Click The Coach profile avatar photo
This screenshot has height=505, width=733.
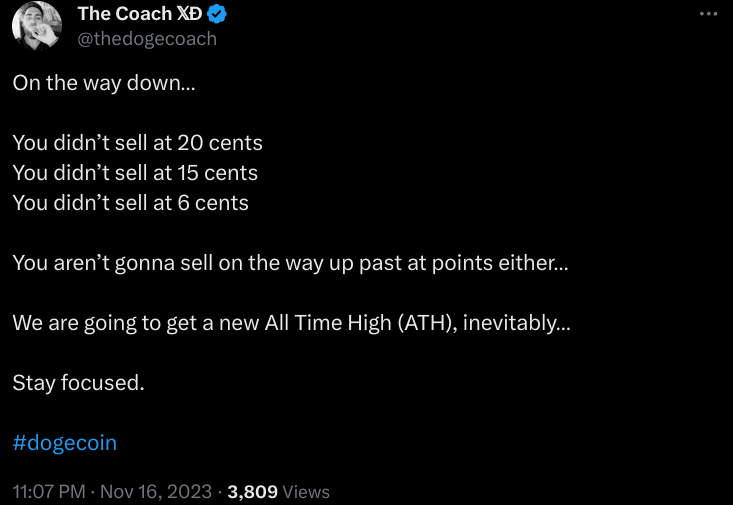click(x=37, y=27)
